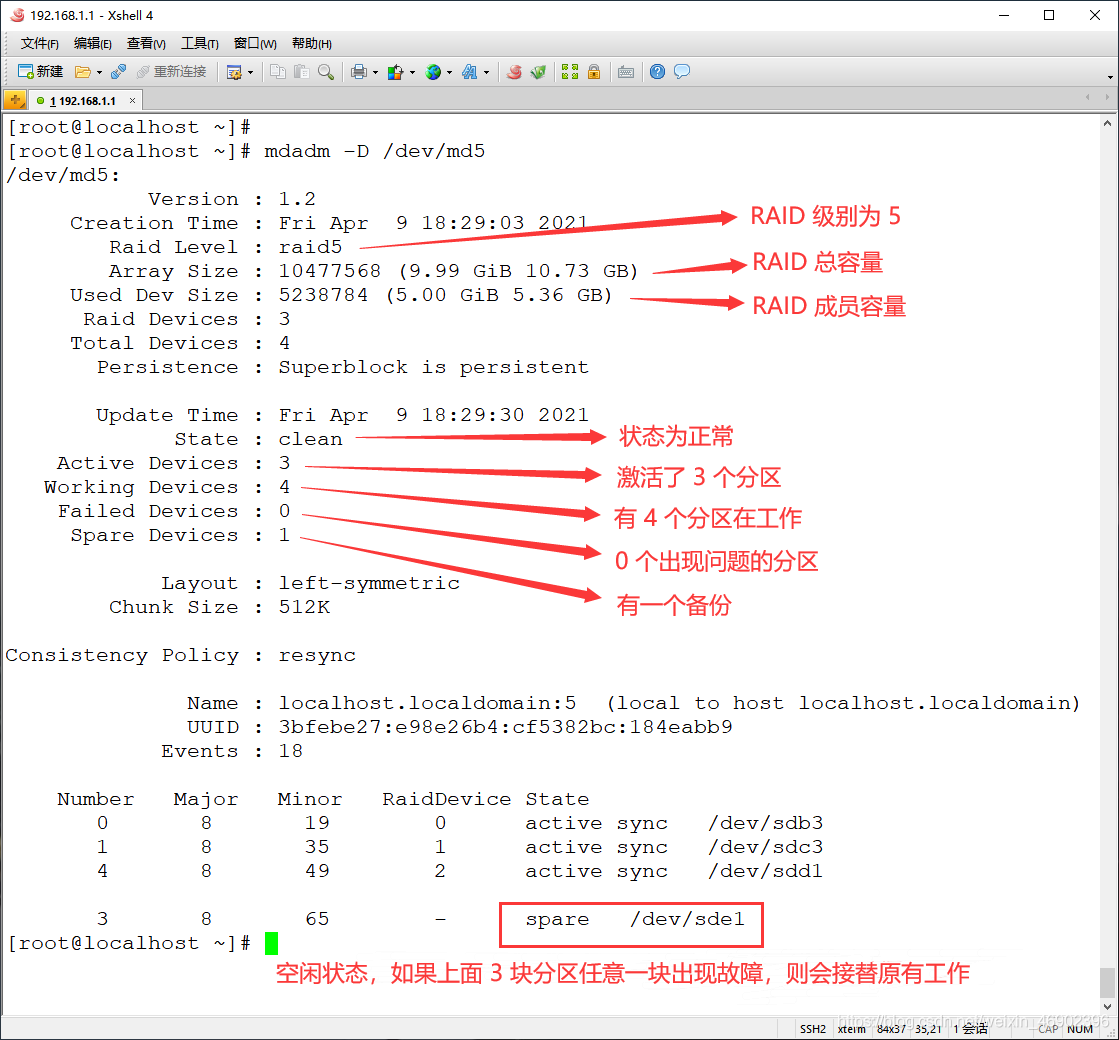This screenshot has height=1040, width=1119.
Task: Maximize the Xshell window
Action: point(1049,15)
